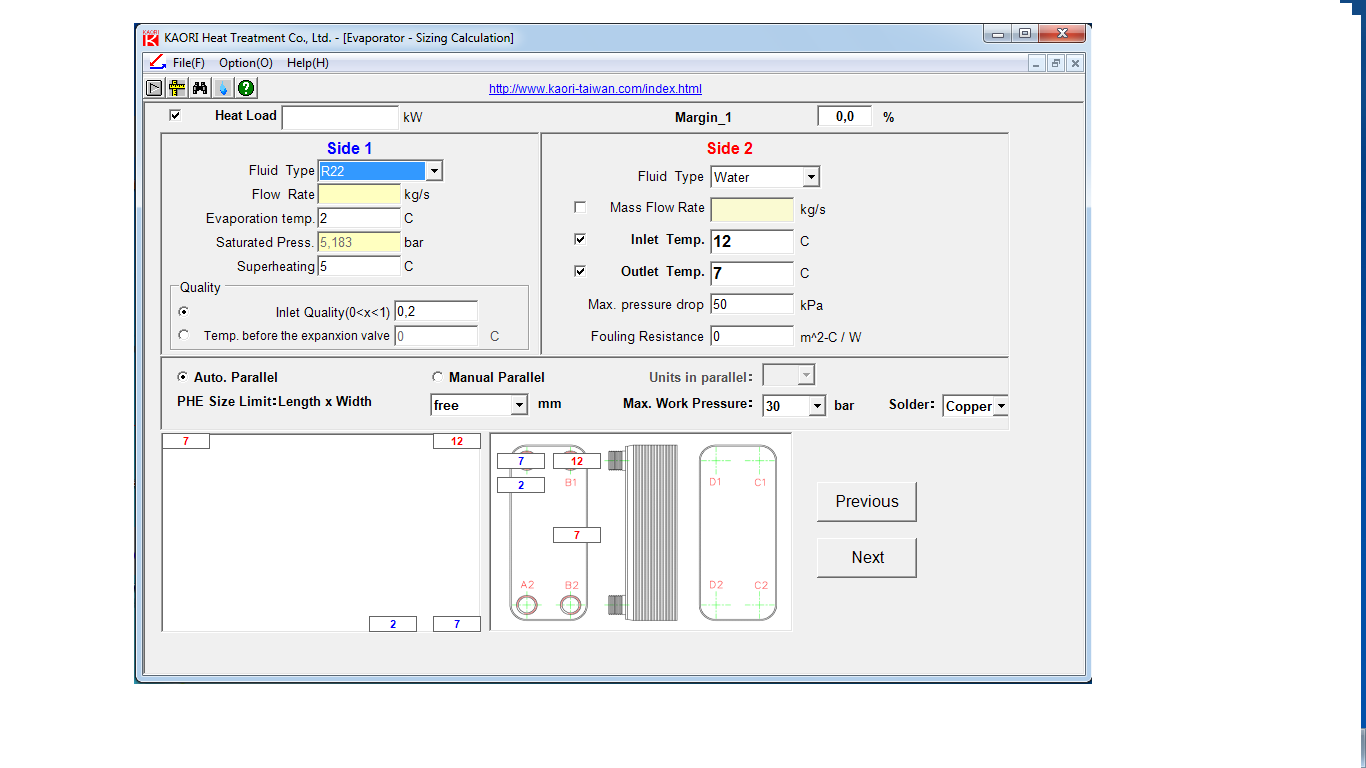Click the blue water drop toolbar icon
This screenshot has height=768, width=1366.
coord(224,88)
